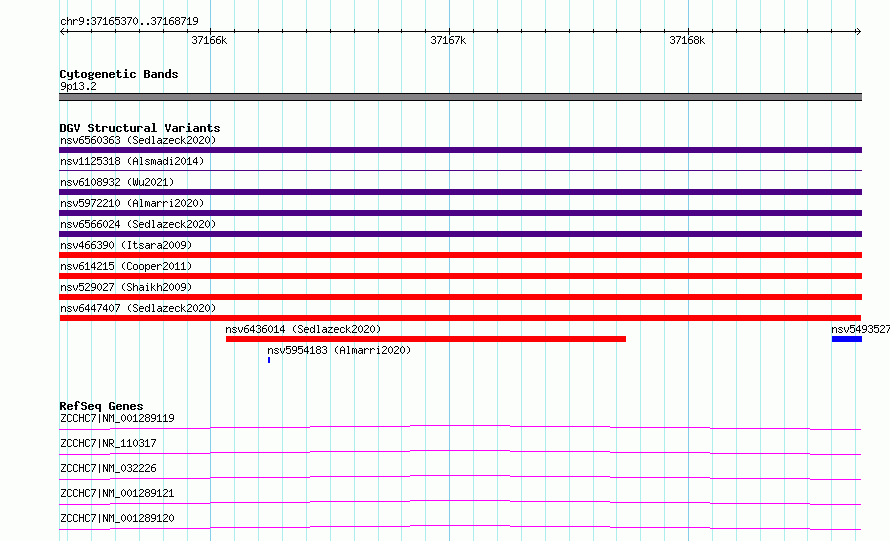Click the red bar for nsv466390
890x541 pixels.
460,255
